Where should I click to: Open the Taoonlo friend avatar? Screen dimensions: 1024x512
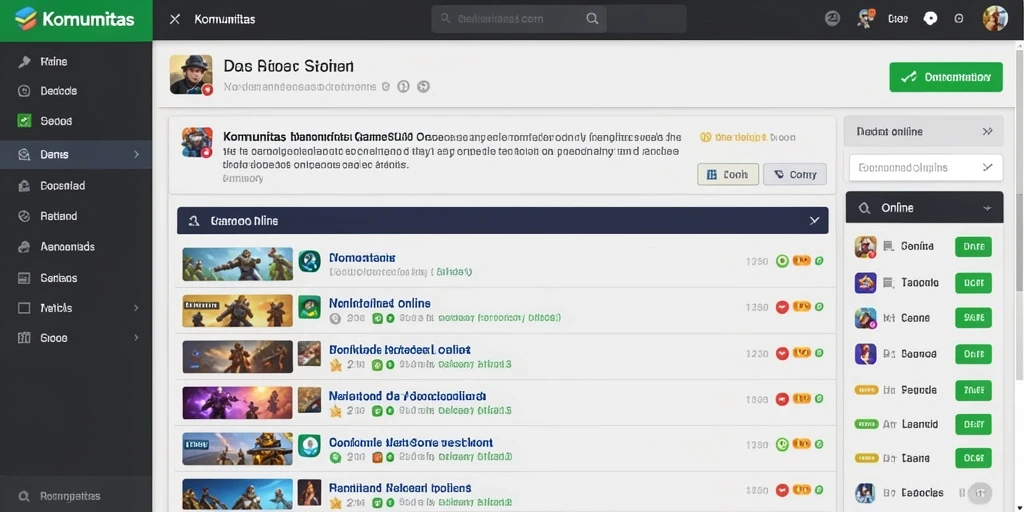point(865,283)
